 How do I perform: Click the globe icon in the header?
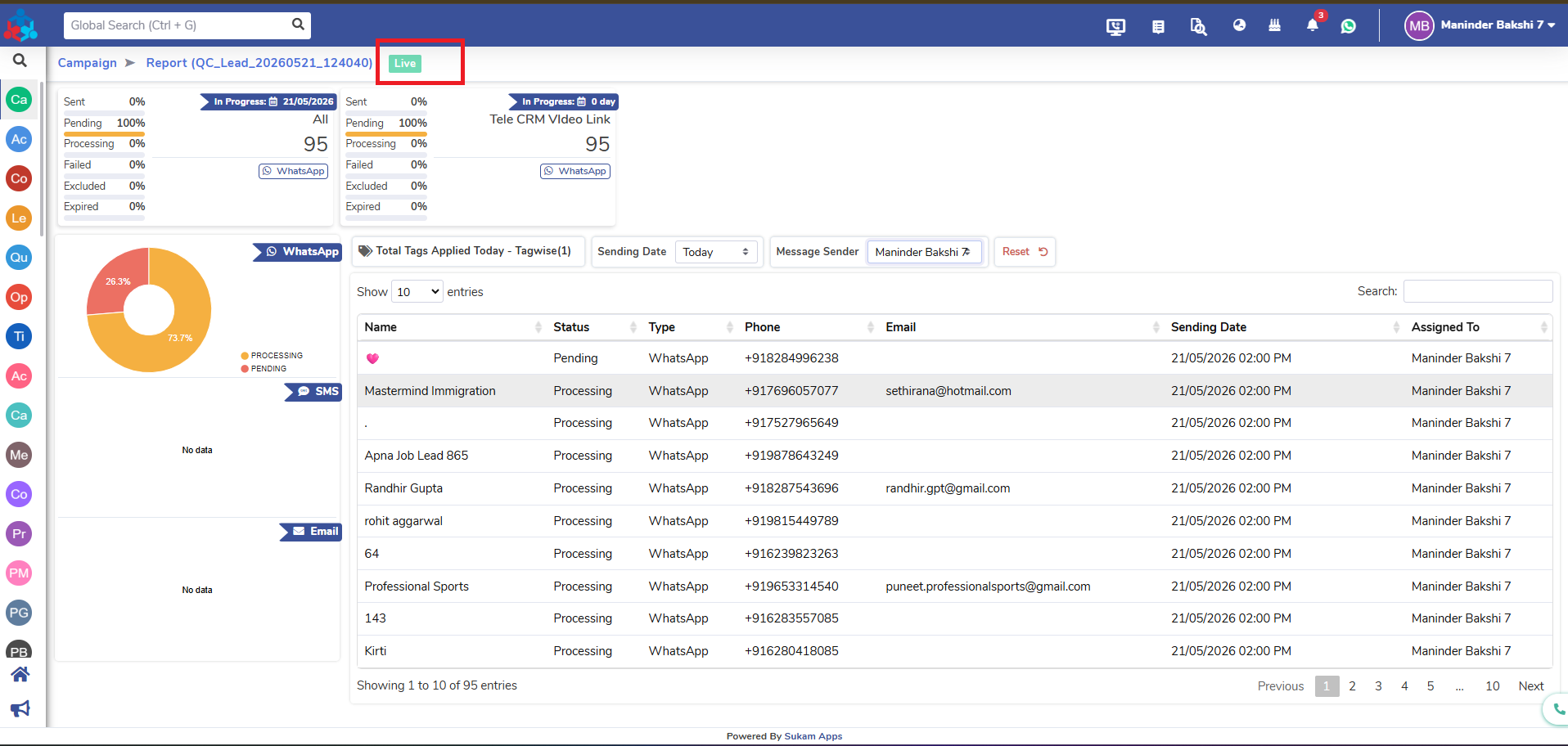pos(1239,25)
